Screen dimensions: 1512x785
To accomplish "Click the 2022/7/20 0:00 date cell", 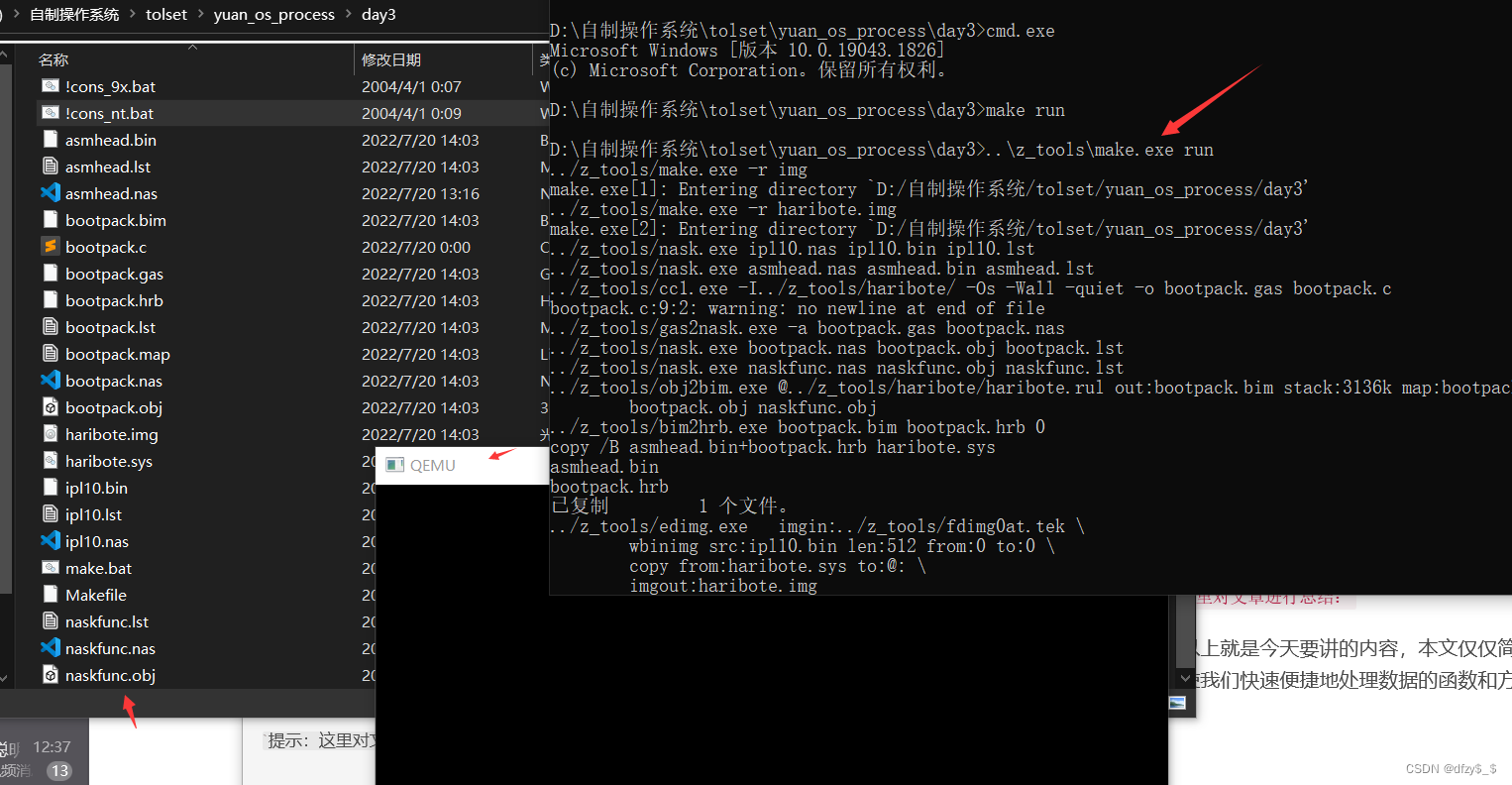I will (416, 247).
